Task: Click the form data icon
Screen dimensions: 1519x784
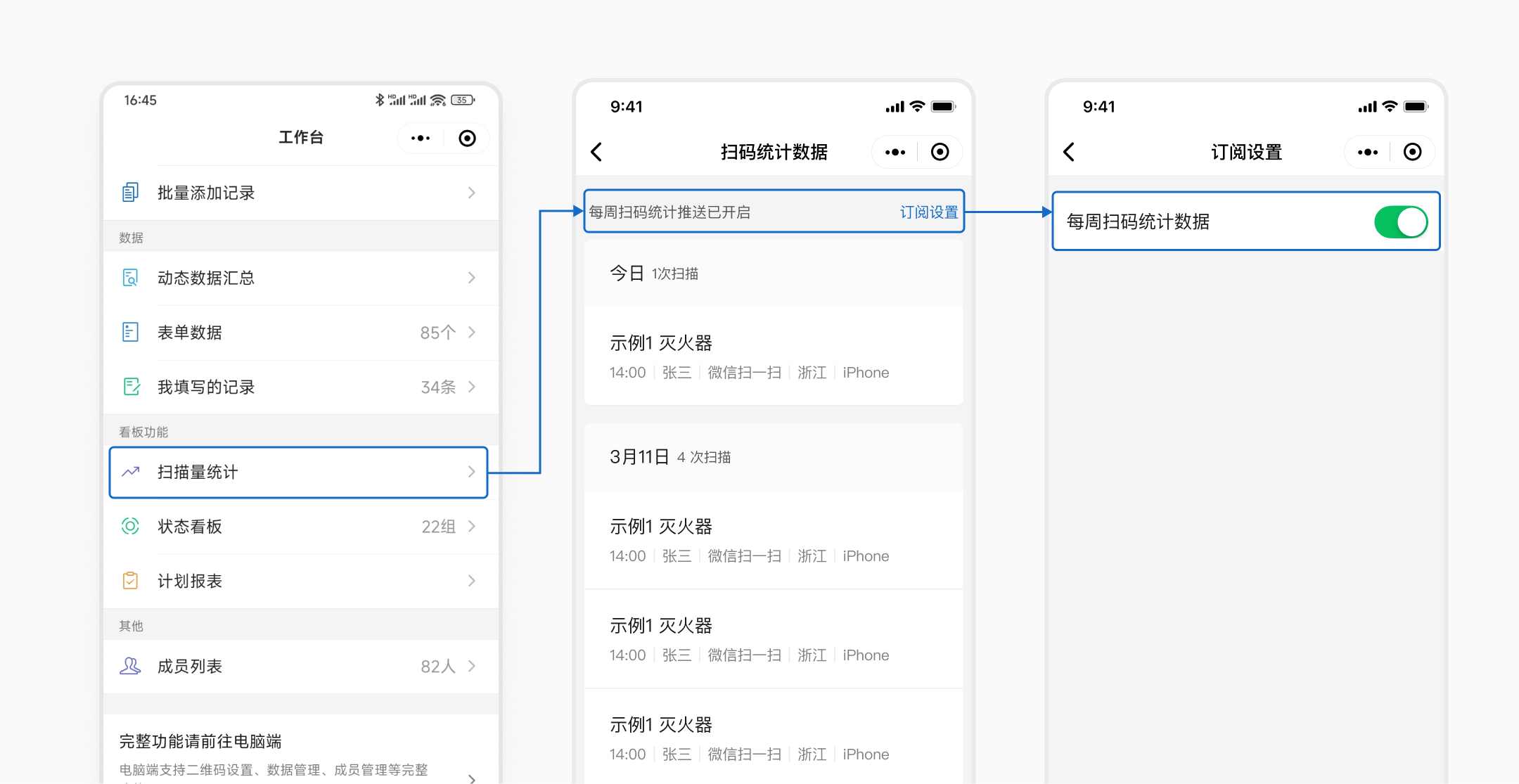Action: click(x=130, y=332)
